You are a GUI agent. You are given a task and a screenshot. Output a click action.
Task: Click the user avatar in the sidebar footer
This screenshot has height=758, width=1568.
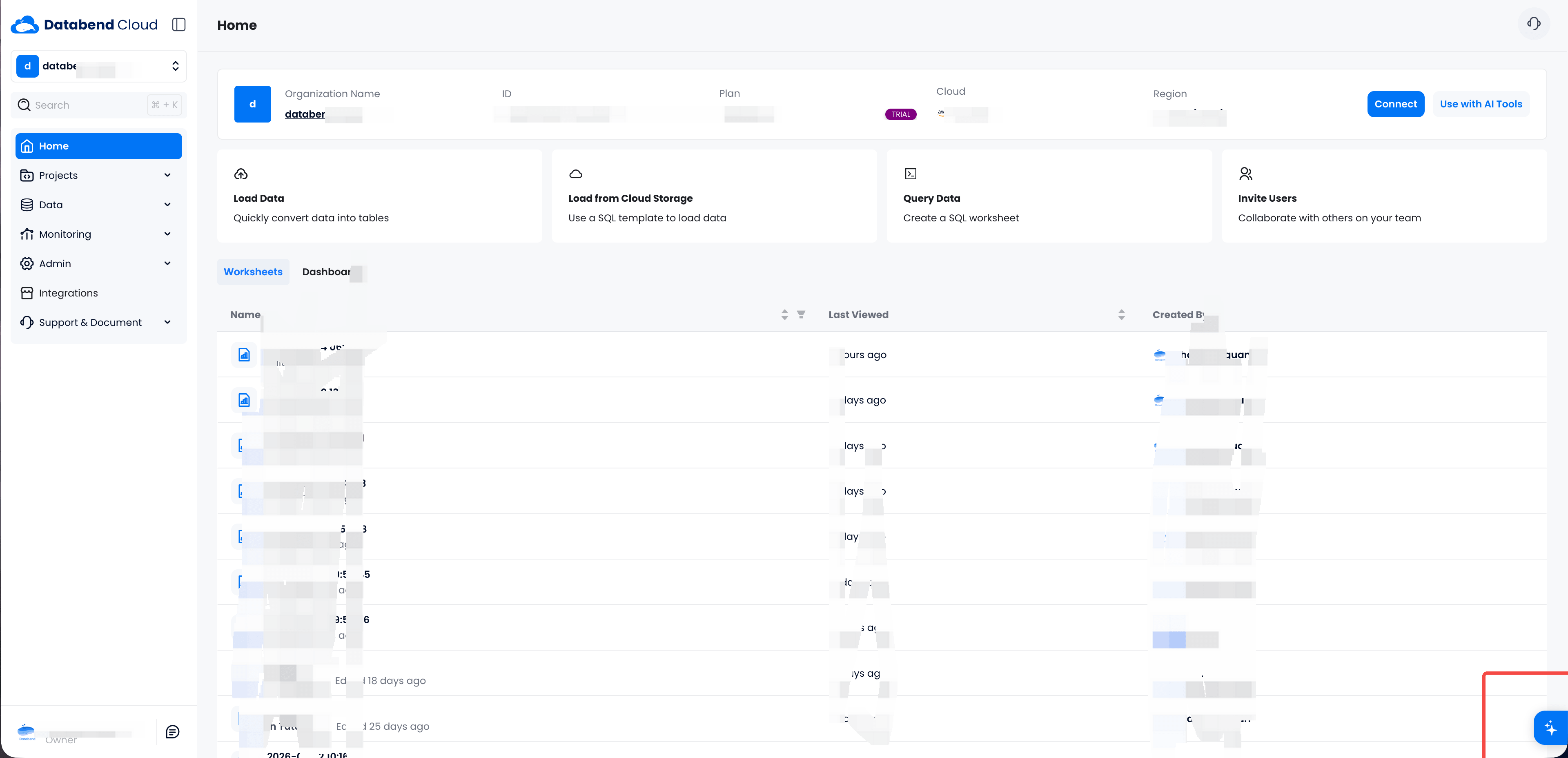point(26,732)
